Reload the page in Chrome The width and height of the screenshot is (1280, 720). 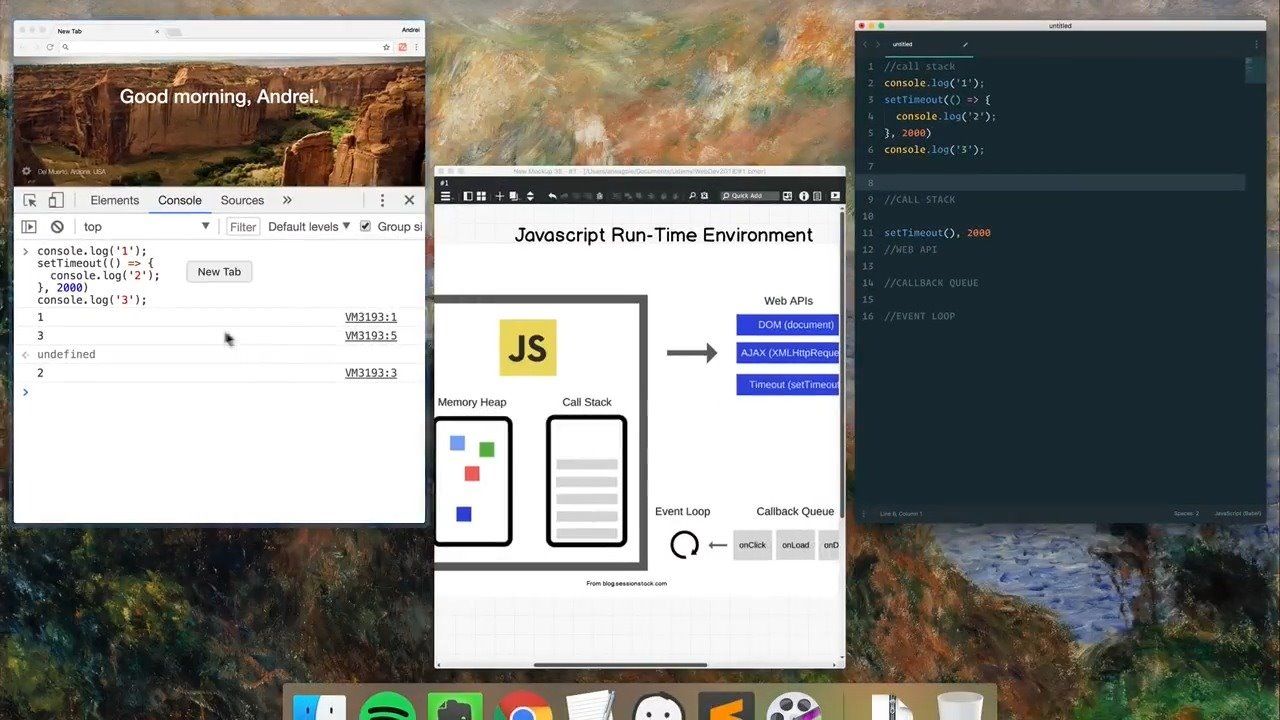[x=50, y=47]
